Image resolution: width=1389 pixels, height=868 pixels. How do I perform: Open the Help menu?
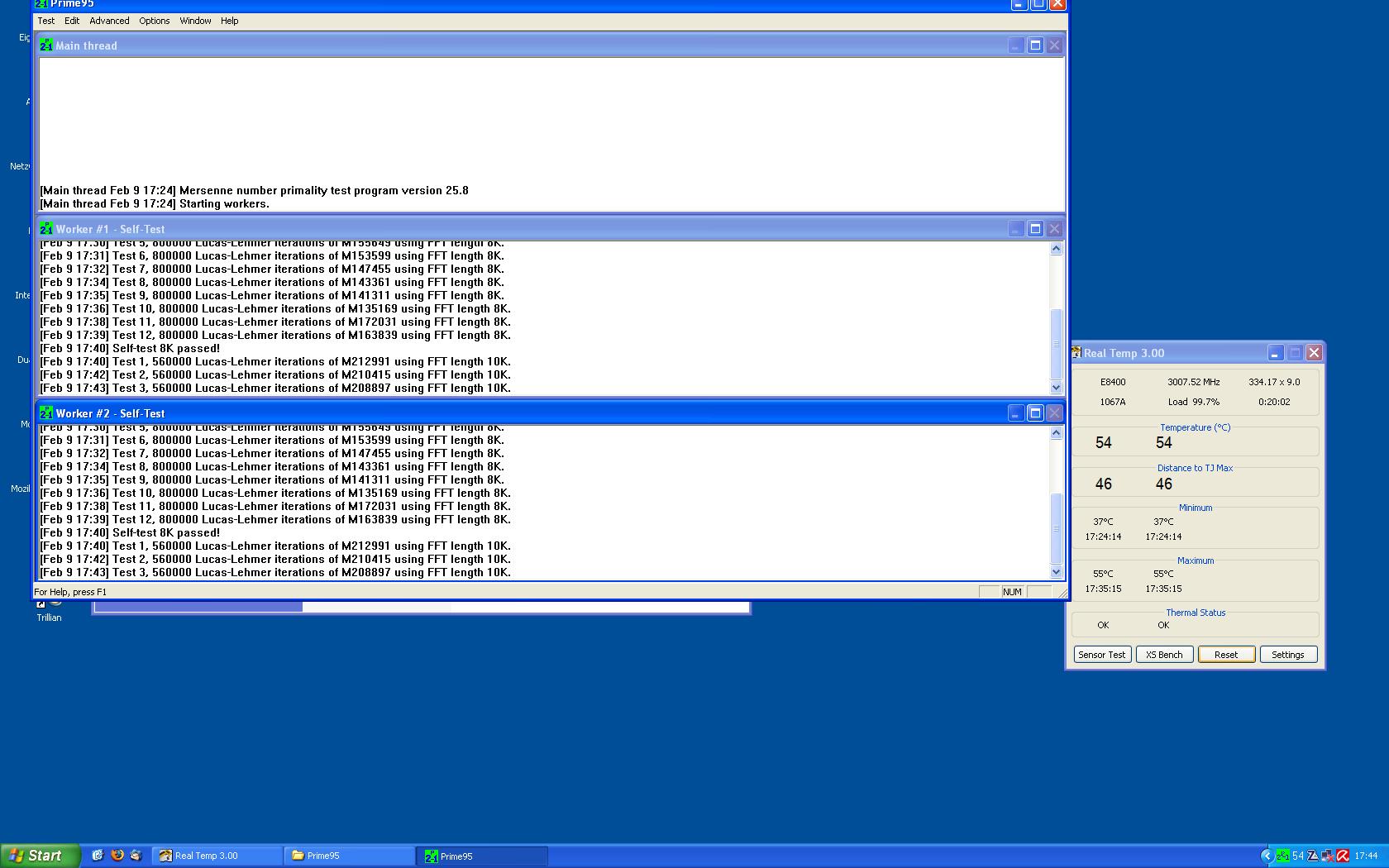(229, 21)
